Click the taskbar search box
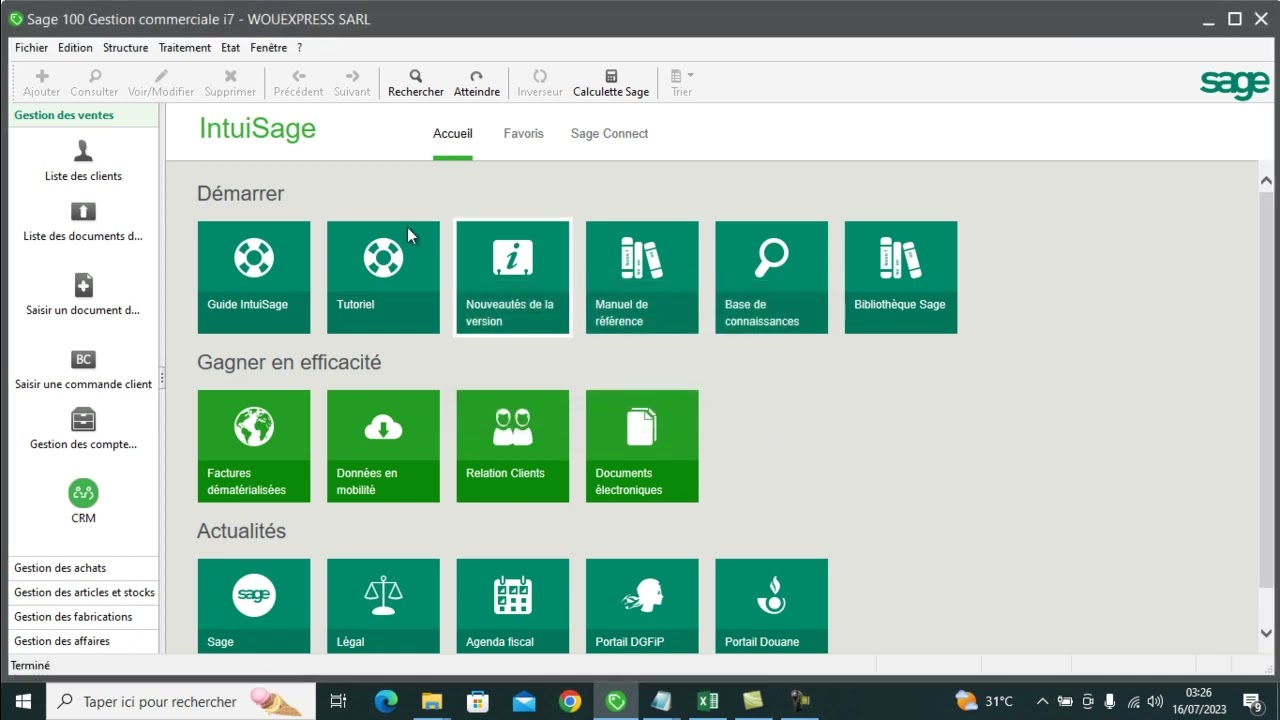The height and width of the screenshot is (720, 1280). (x=181, y=701)
